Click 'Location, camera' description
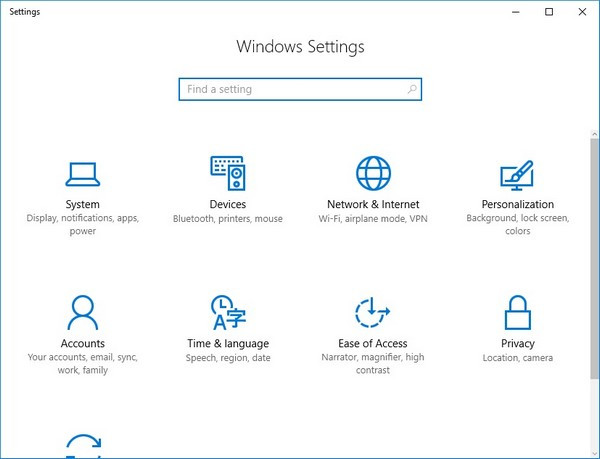Screen dimensions: 600x459 click(517, 358)
